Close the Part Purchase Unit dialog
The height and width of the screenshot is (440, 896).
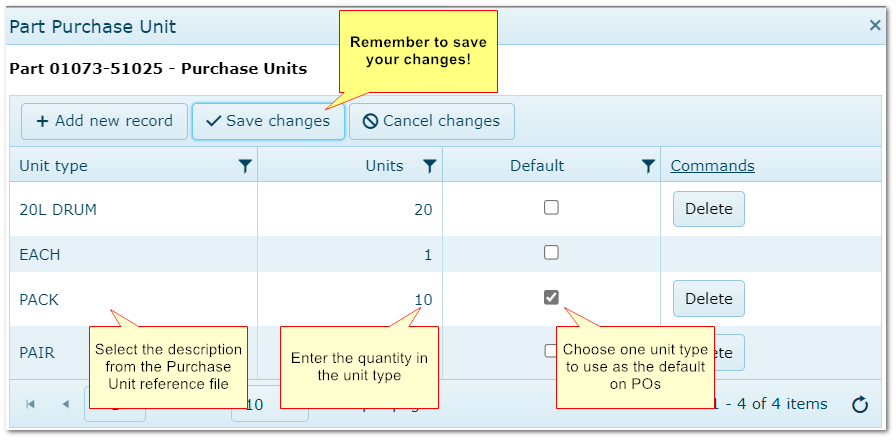tap(875, 26)
